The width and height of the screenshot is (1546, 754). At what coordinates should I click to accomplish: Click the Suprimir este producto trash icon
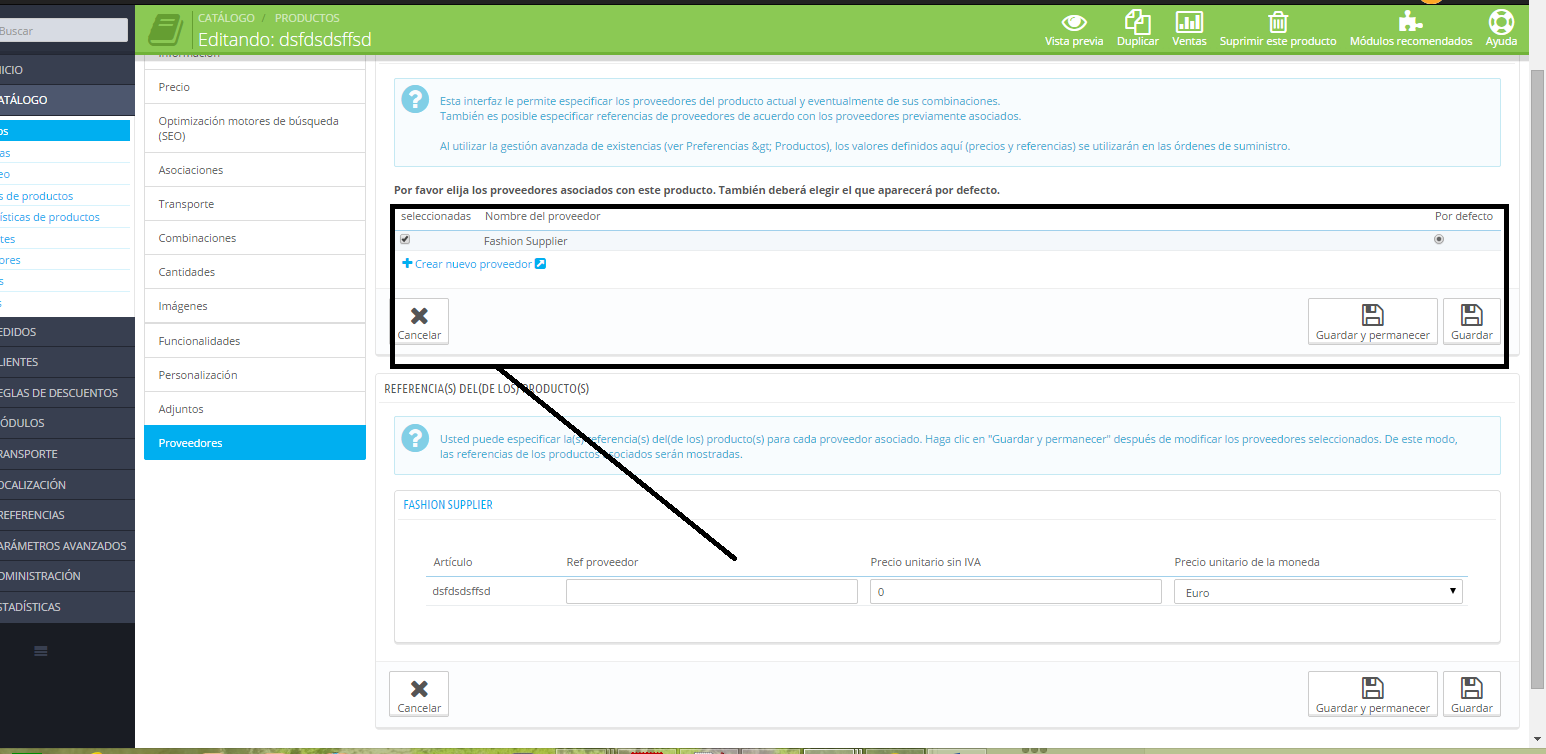point(1277,22)
